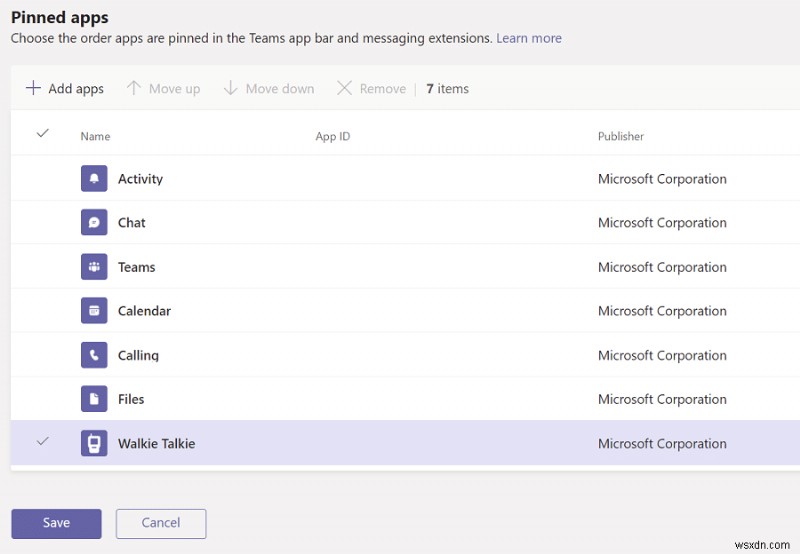Select the Activity row name
800x554 pixels.
click(140, 179)
